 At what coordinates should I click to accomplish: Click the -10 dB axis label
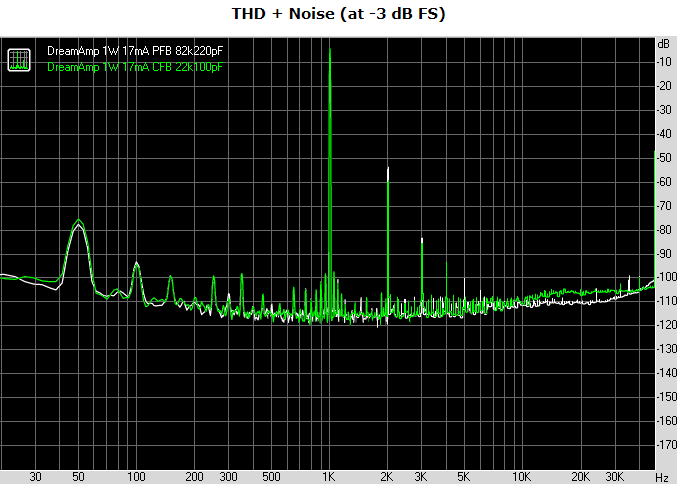(665, 62)
